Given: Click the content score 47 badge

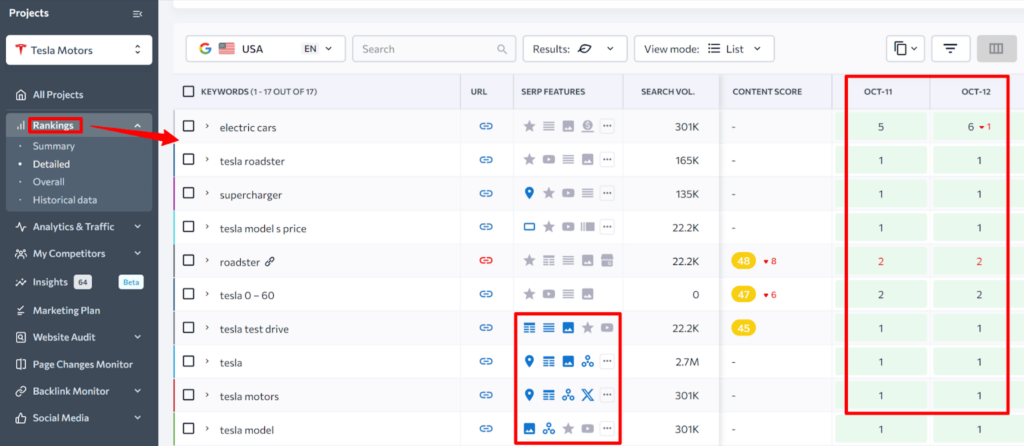Looking at the screenshot, I should click(x=743, y=294).
